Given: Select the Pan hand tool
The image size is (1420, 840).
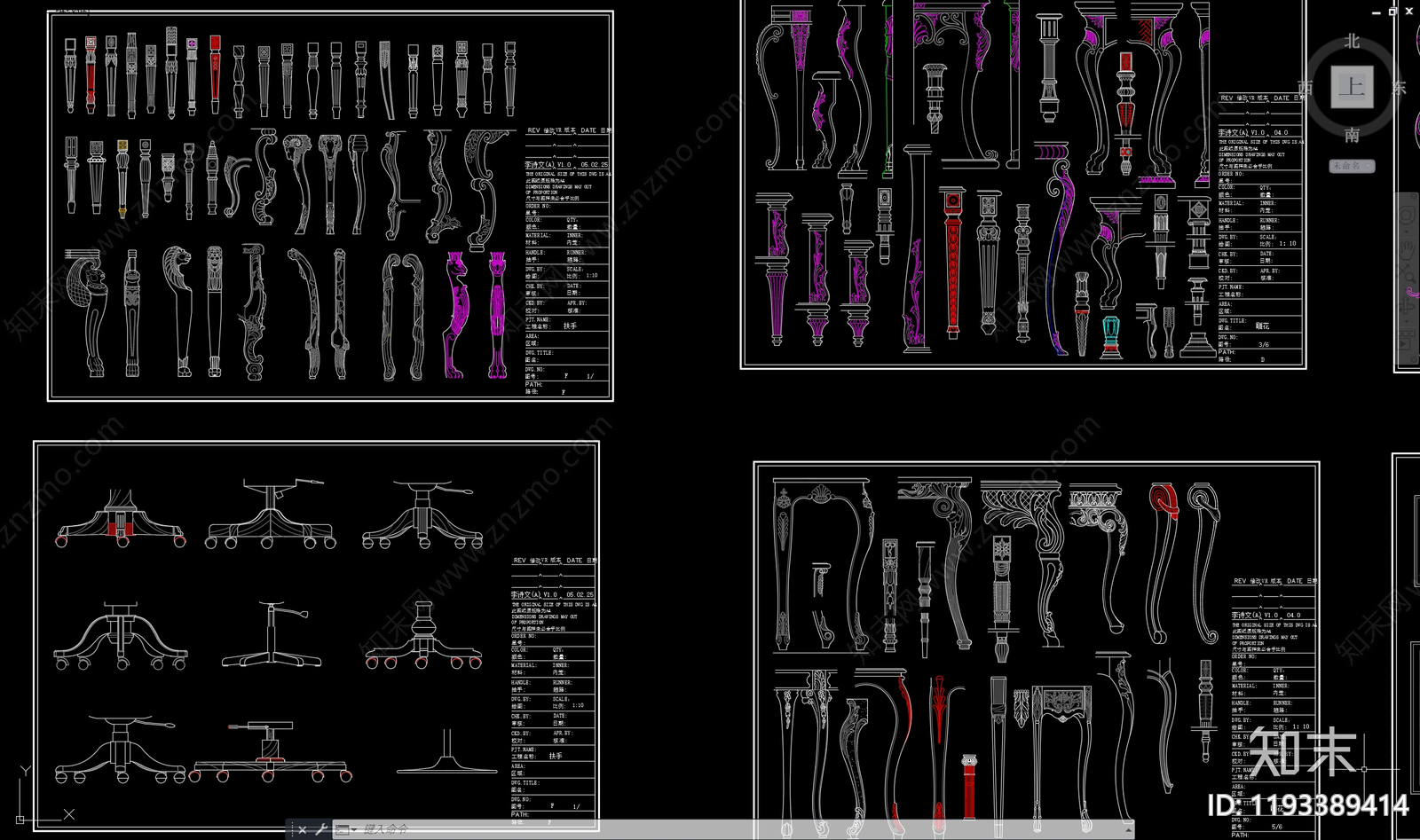Looking at the screenshot, I should pos(1407,249).
